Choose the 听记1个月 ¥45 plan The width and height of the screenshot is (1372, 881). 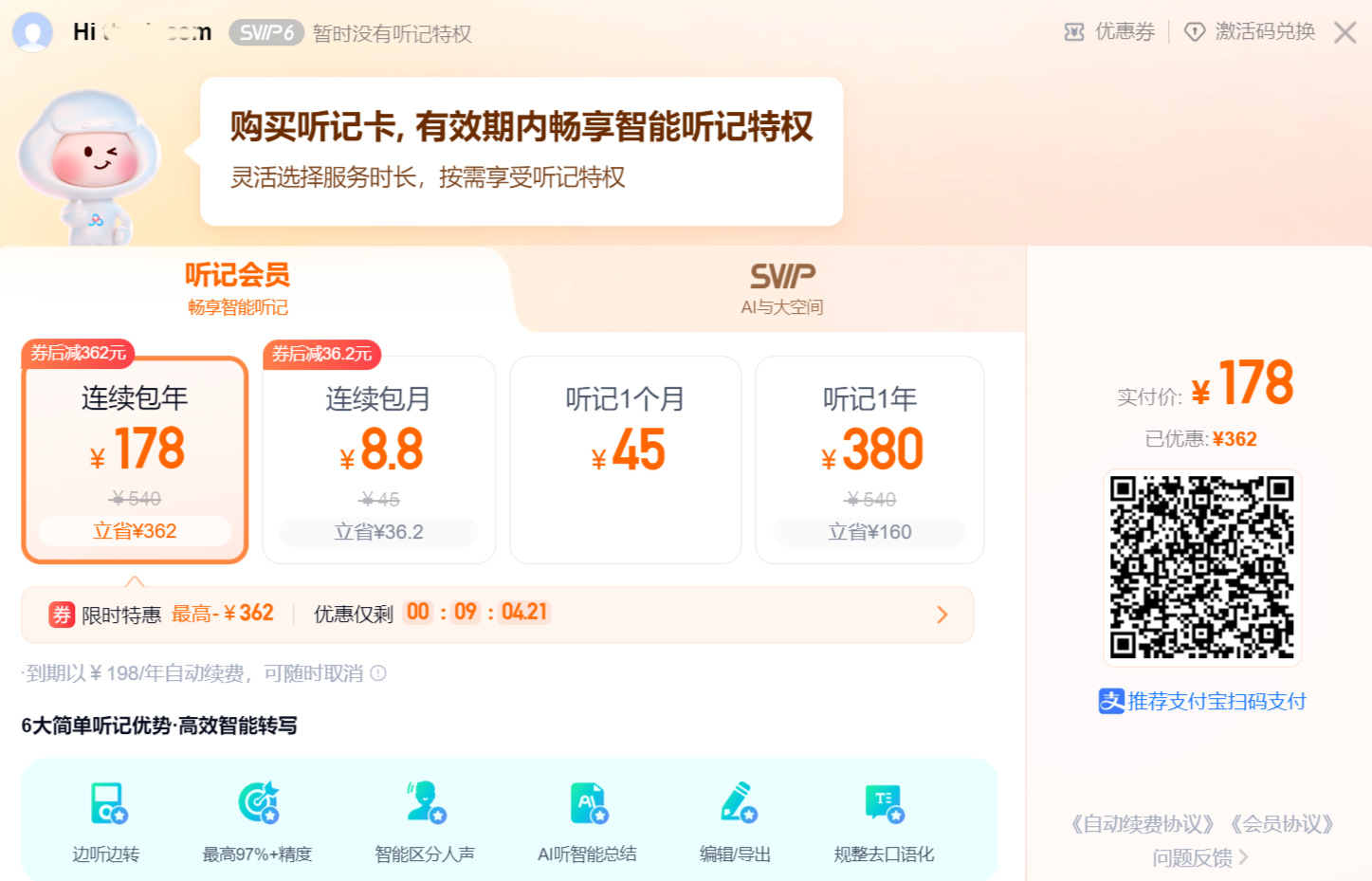(x=625, y=460)
